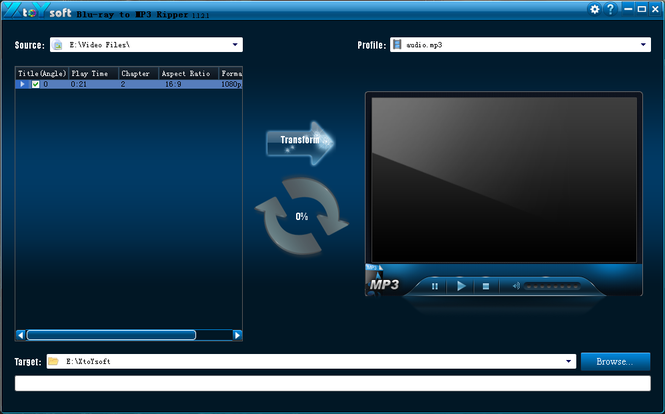Click the XtoYsoft logo in title bar

pos(37,11)
